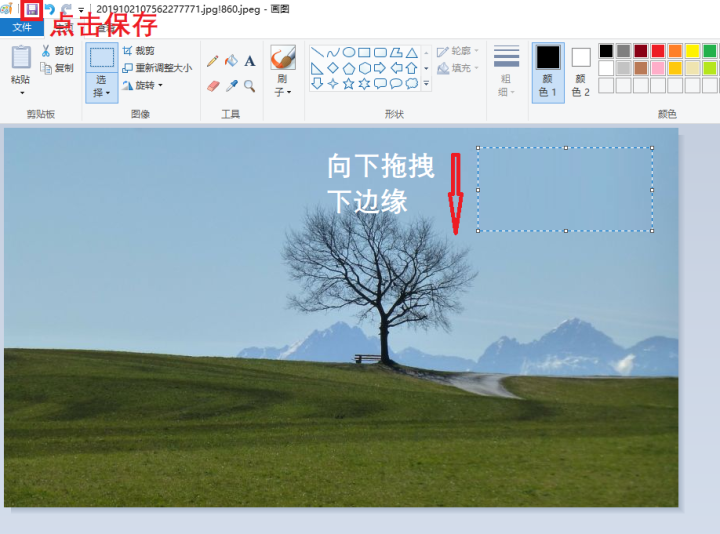
Task: Choose the Six-point star shape
Action: click(364, 84)
